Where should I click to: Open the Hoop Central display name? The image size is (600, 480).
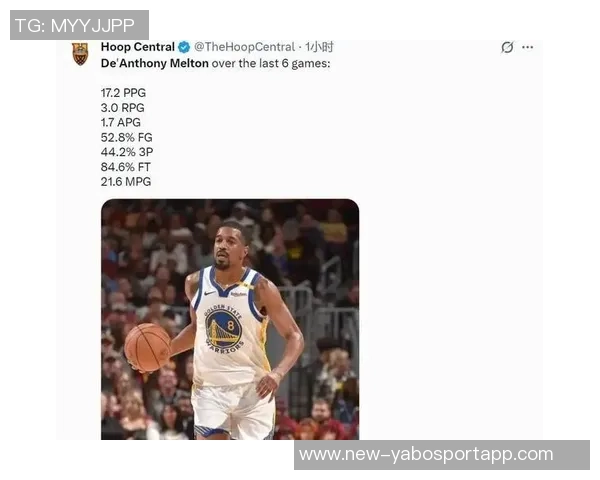[x=138, y=47]
